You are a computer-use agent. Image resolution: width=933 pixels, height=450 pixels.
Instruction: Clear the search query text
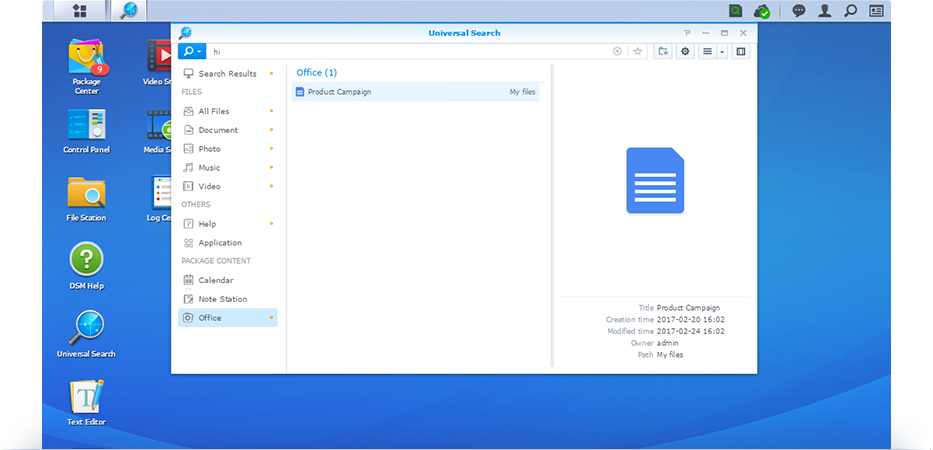[617, 52]
